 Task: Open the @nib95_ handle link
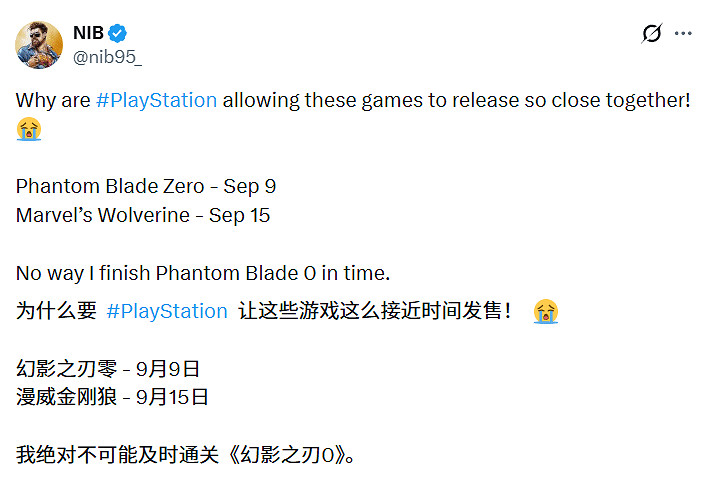107,57
